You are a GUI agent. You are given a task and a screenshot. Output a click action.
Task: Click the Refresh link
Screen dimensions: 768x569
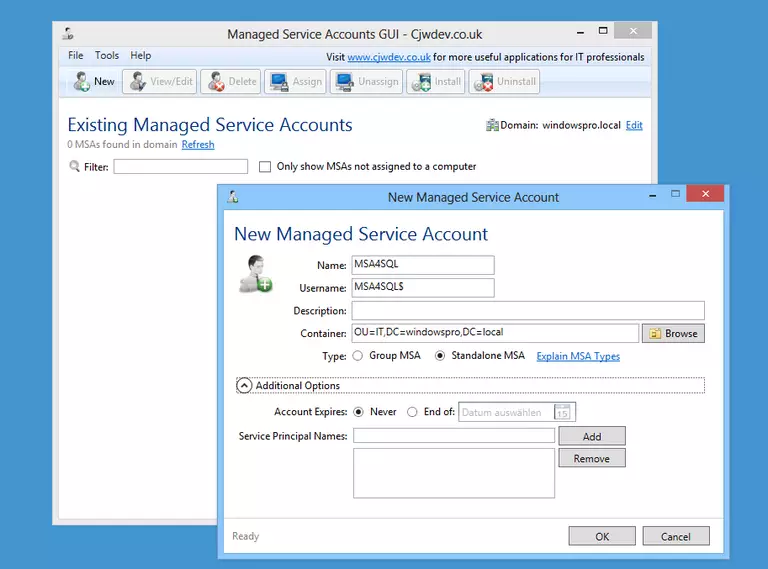[198, 145]
